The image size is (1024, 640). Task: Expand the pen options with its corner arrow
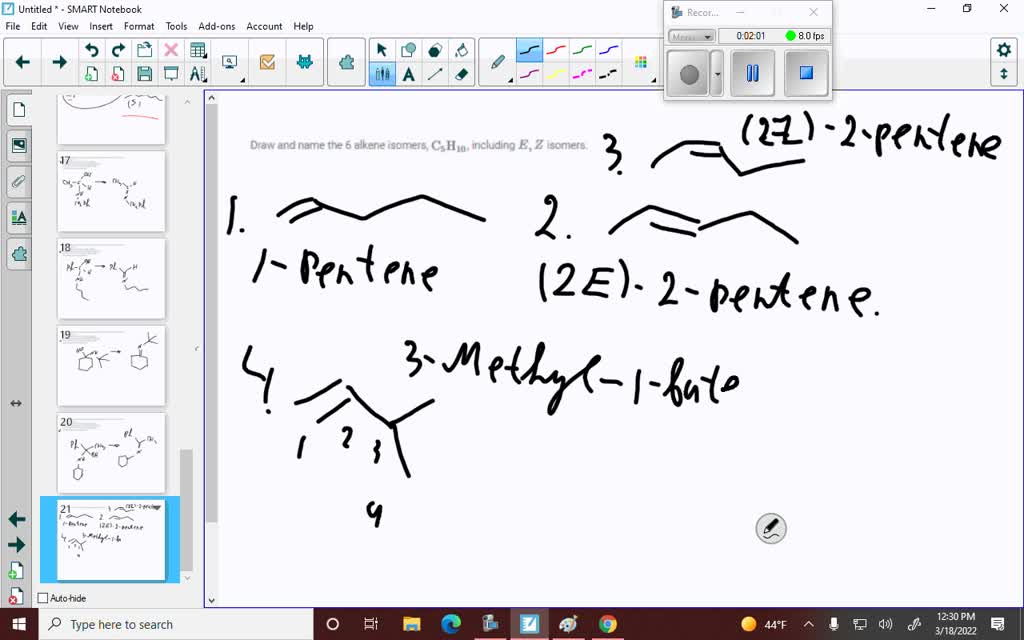(509, 79)
